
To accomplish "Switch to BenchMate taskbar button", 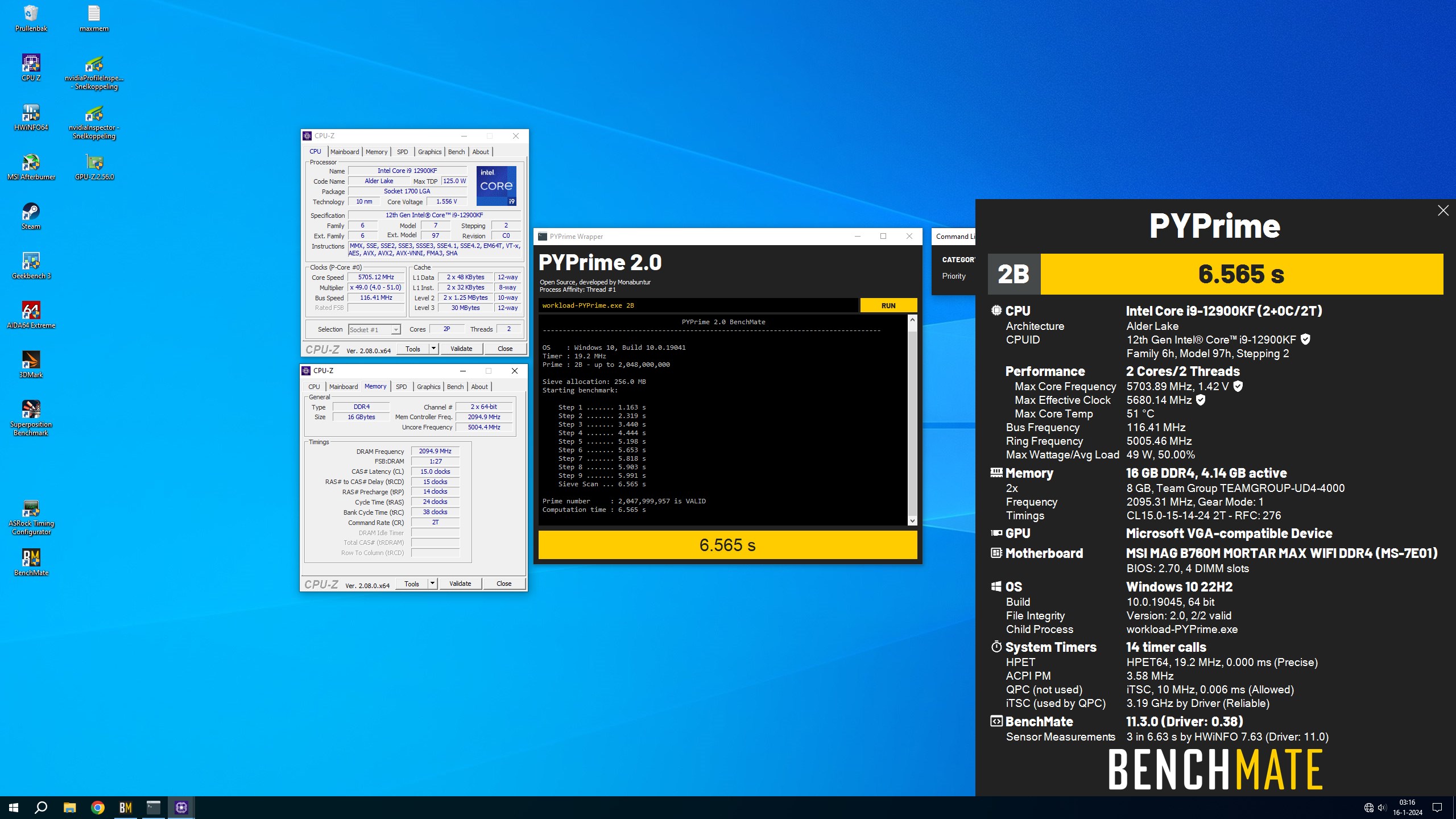I will 126,807.
